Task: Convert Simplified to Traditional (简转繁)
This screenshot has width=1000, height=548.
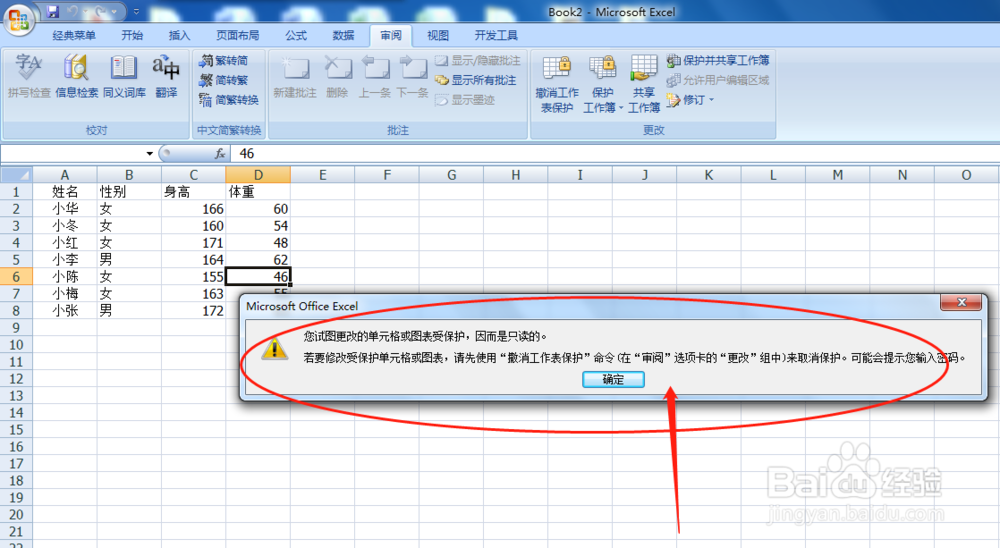Action: point(223,80)
